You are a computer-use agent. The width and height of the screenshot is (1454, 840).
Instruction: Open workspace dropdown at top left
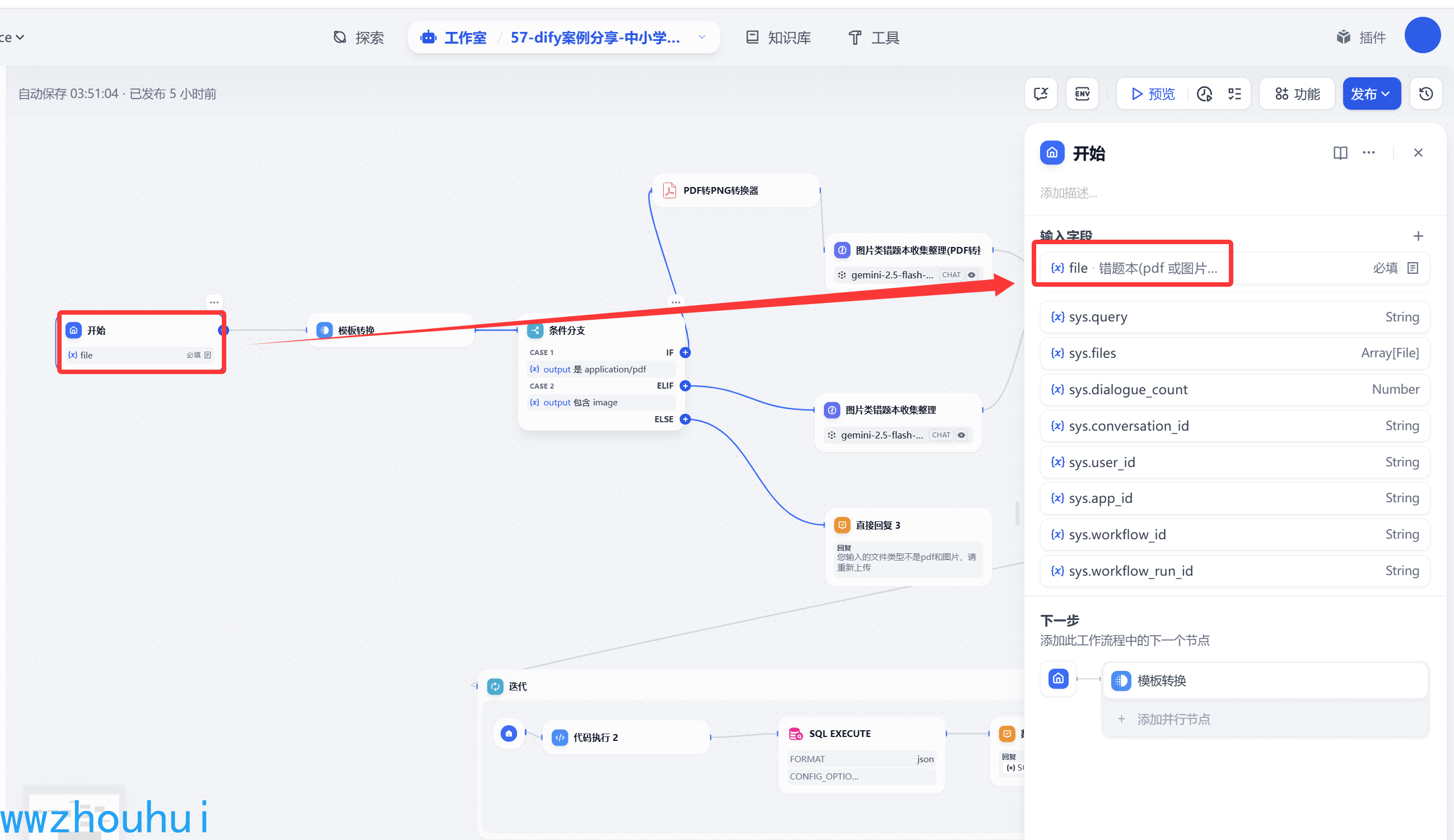point(13,38)
